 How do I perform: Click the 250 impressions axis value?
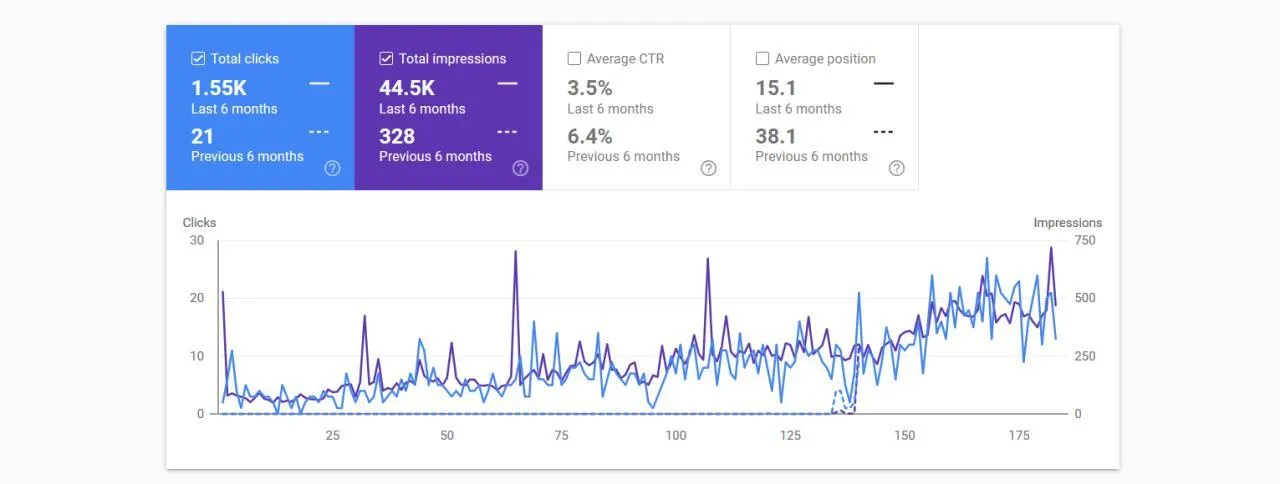tap(1085, 356)
